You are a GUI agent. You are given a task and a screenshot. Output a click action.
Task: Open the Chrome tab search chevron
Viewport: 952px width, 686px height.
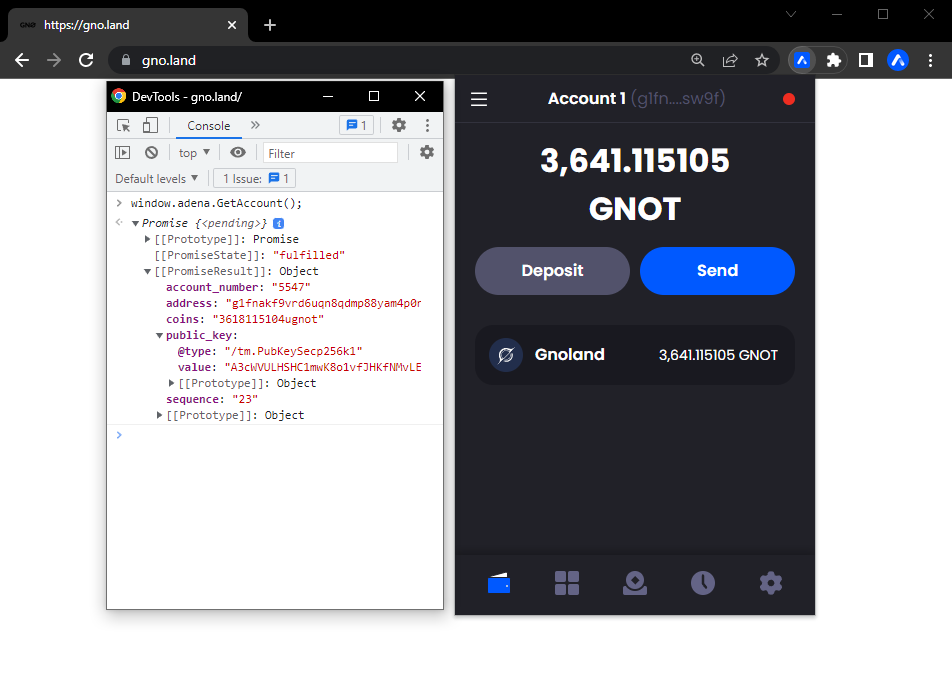[790, 14]
